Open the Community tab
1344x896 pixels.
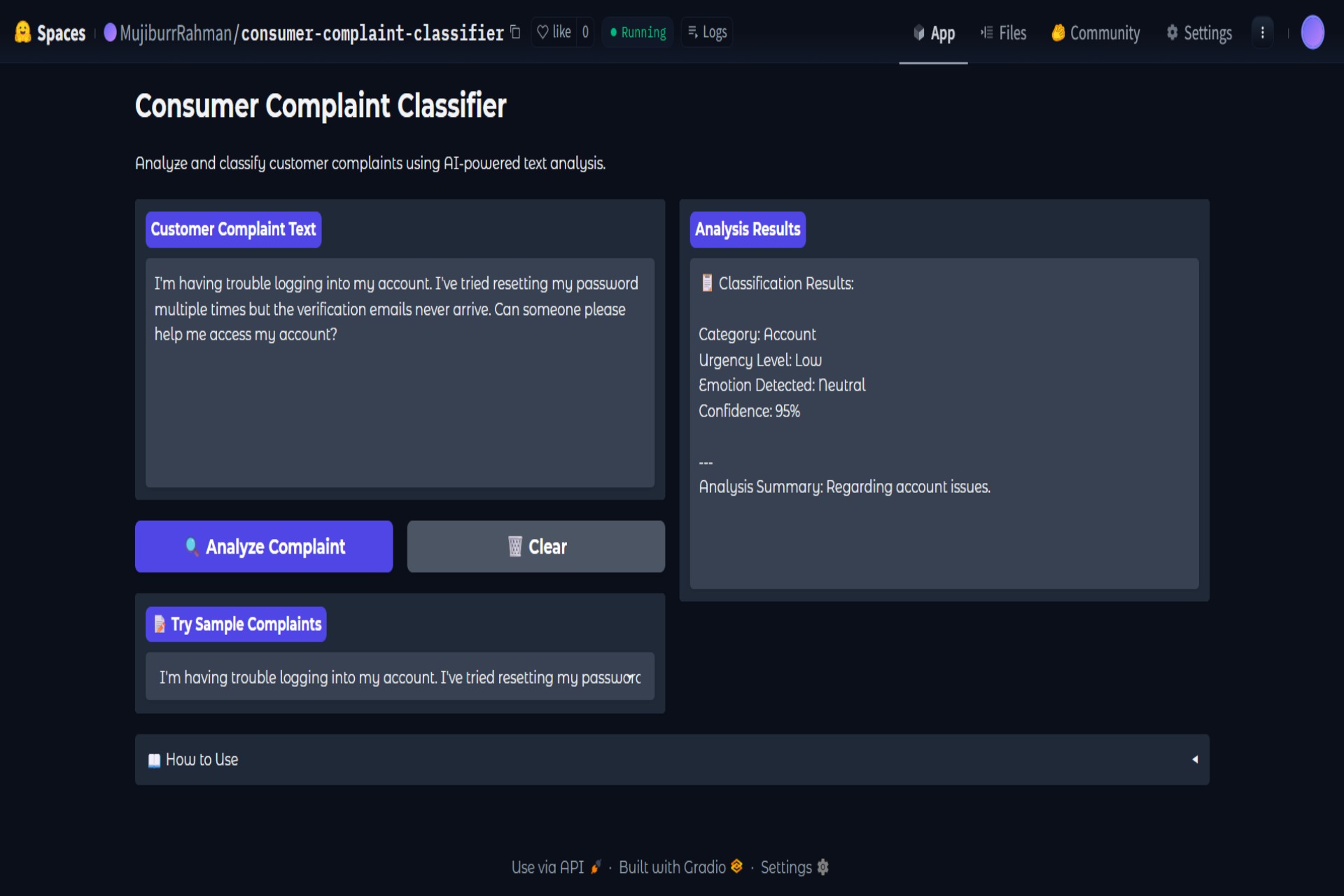(x=1095, y=33)
